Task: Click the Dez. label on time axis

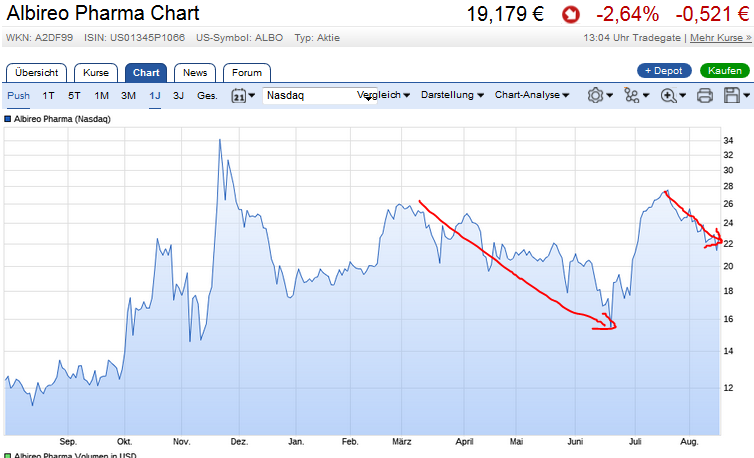Action: click(x=239, y=442)
